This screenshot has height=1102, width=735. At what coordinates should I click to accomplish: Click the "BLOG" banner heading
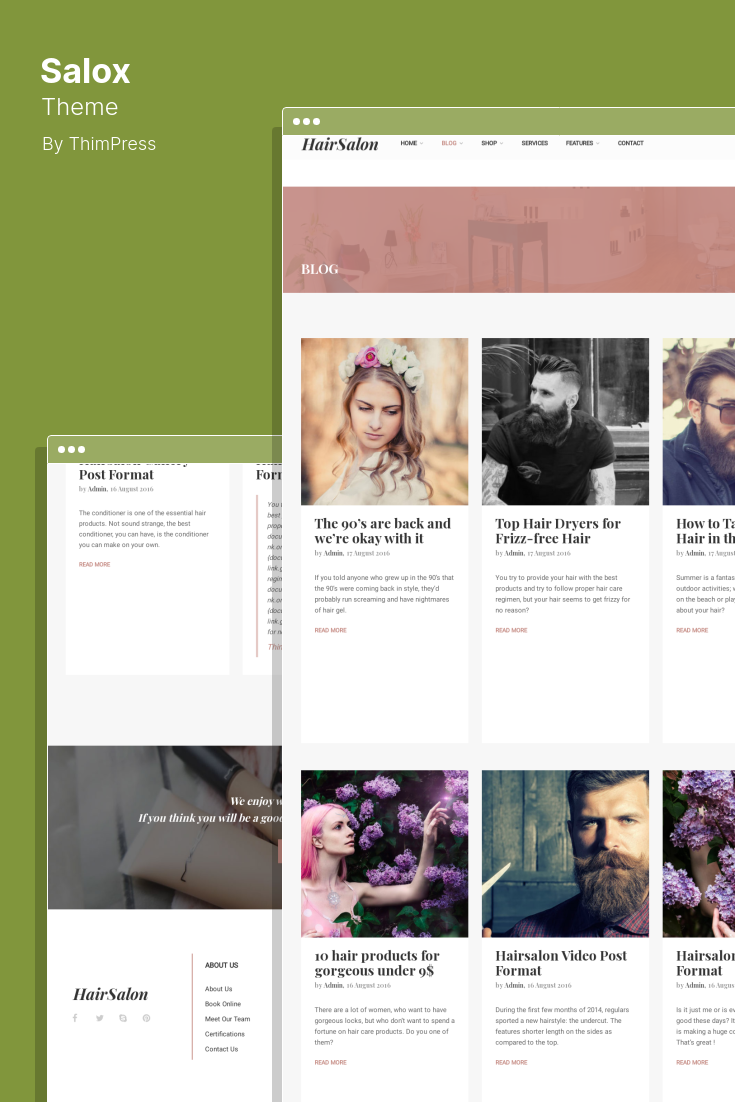pos(320,269)
